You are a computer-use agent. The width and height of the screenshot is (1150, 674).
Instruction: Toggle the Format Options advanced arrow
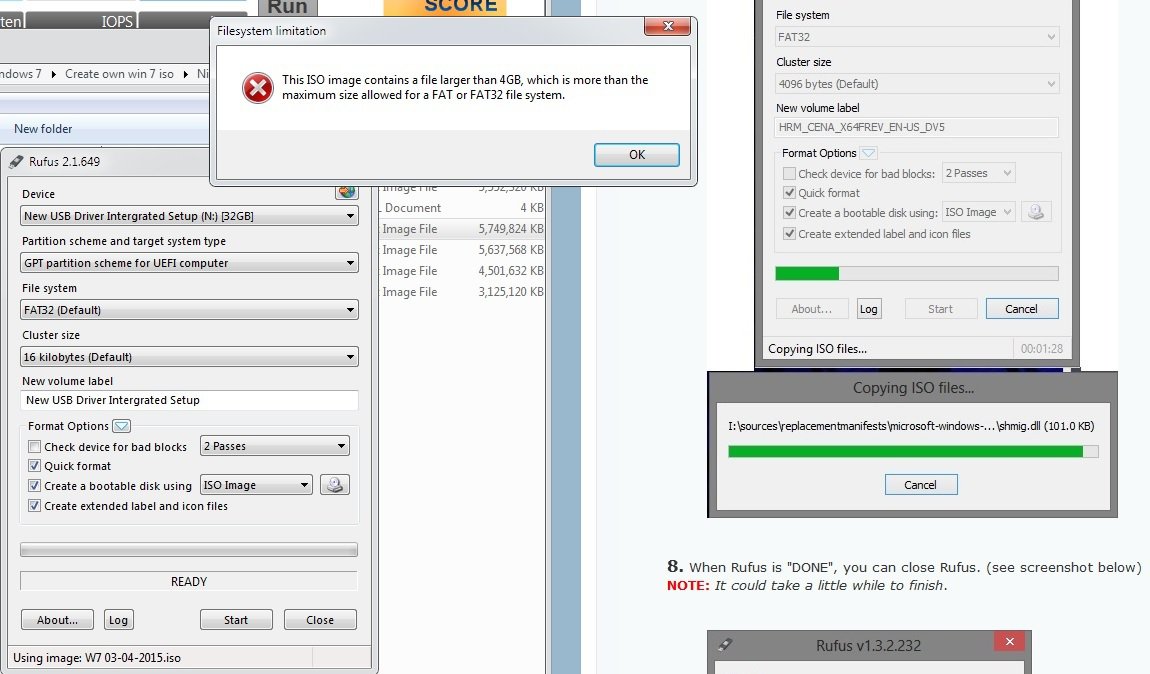tap(122, 426)
